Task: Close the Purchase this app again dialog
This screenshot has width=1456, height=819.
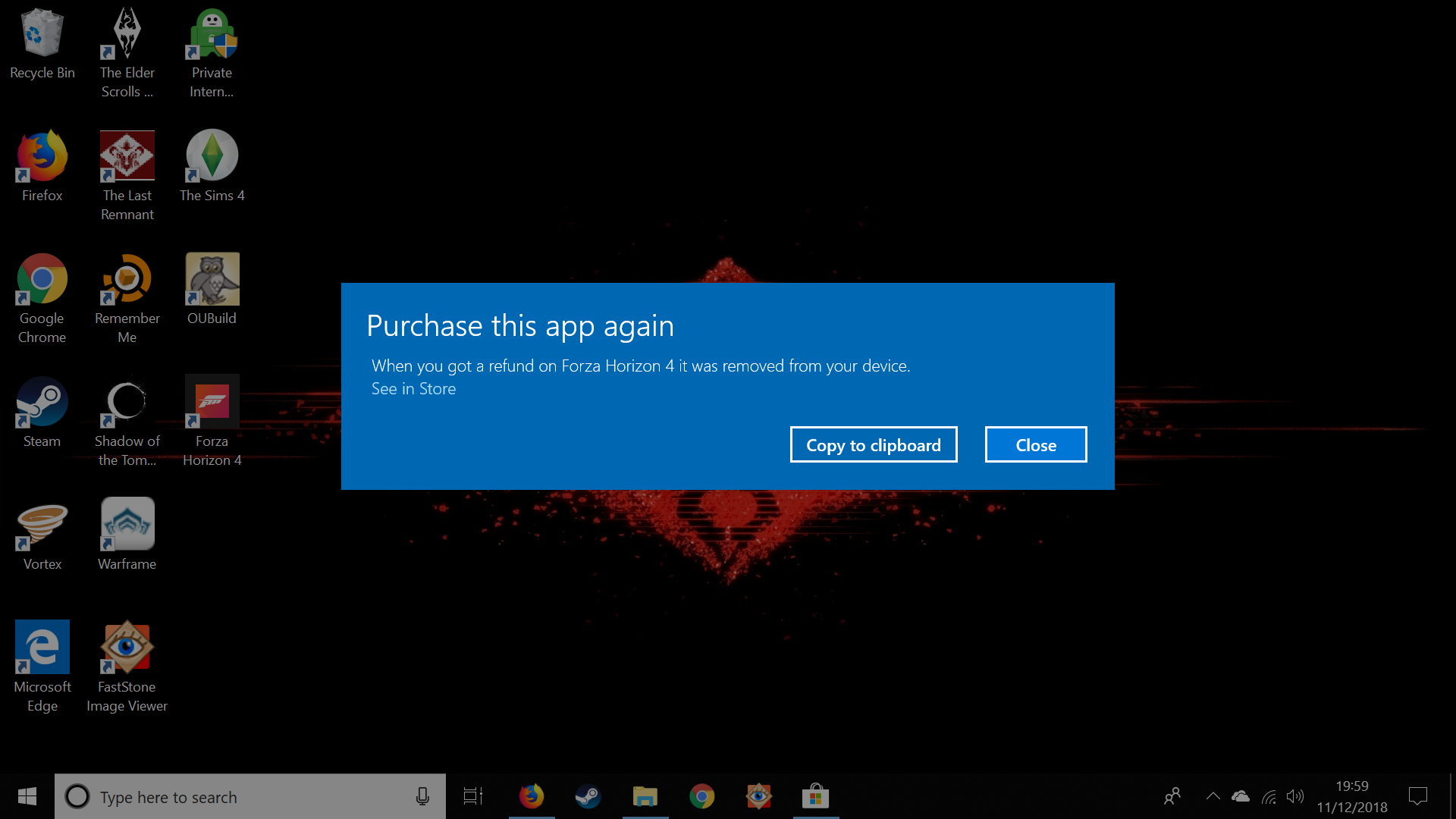Action: 1036,444
